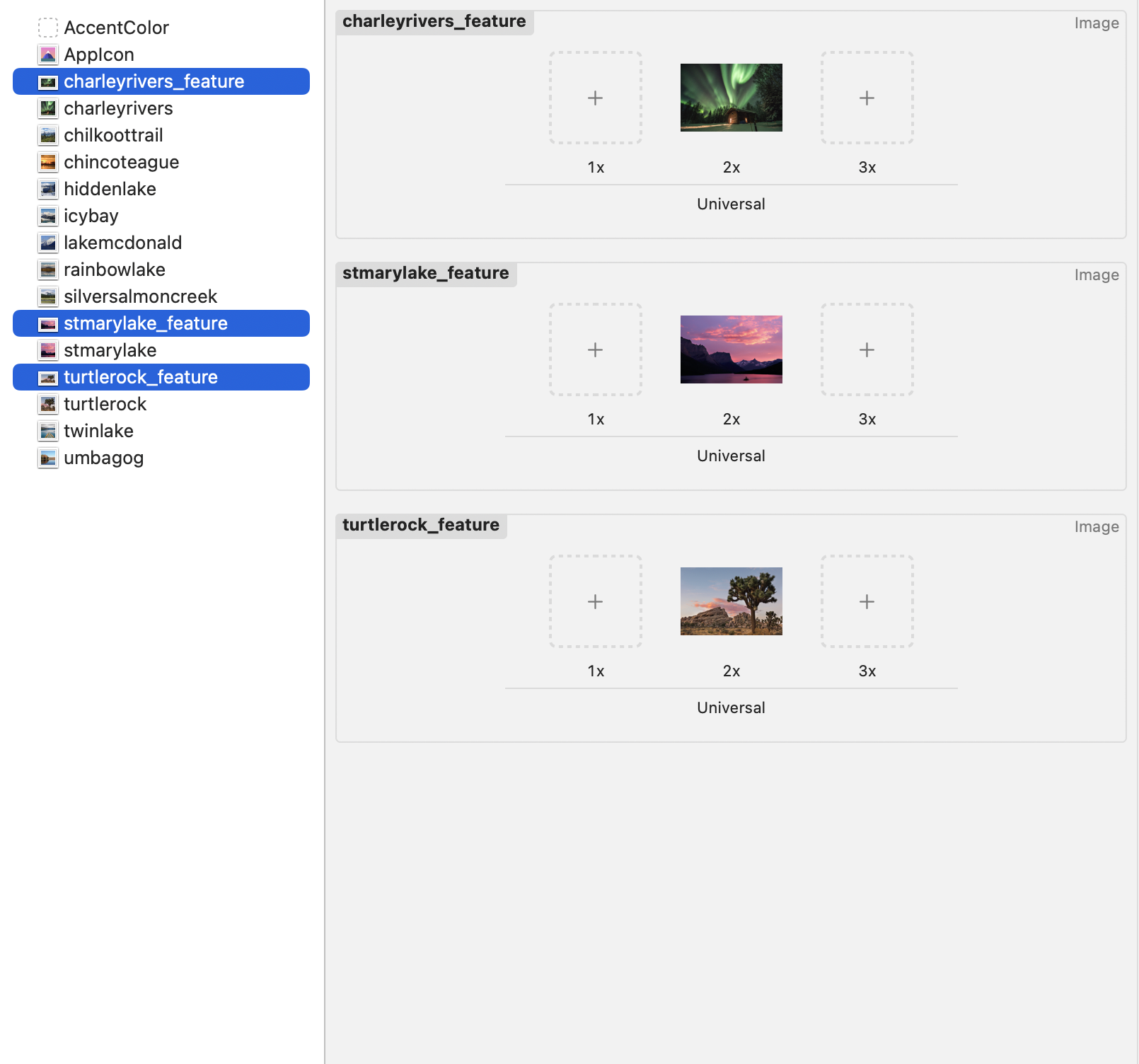Select charleyrivers in the asset list
The image size is (1139, 1064).
coord(118,108)
